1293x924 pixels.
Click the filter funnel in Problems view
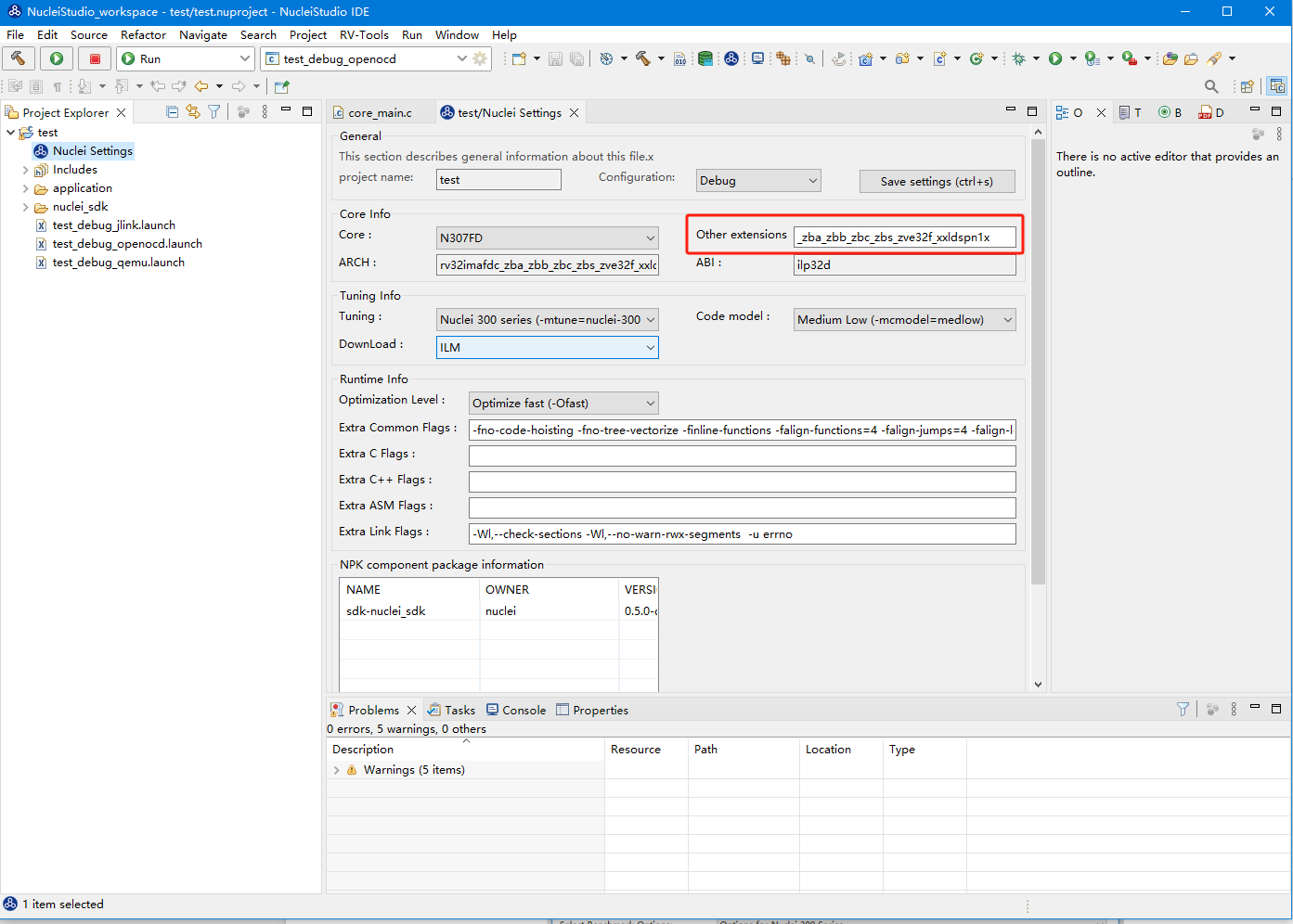click(x=1183, y=709)
